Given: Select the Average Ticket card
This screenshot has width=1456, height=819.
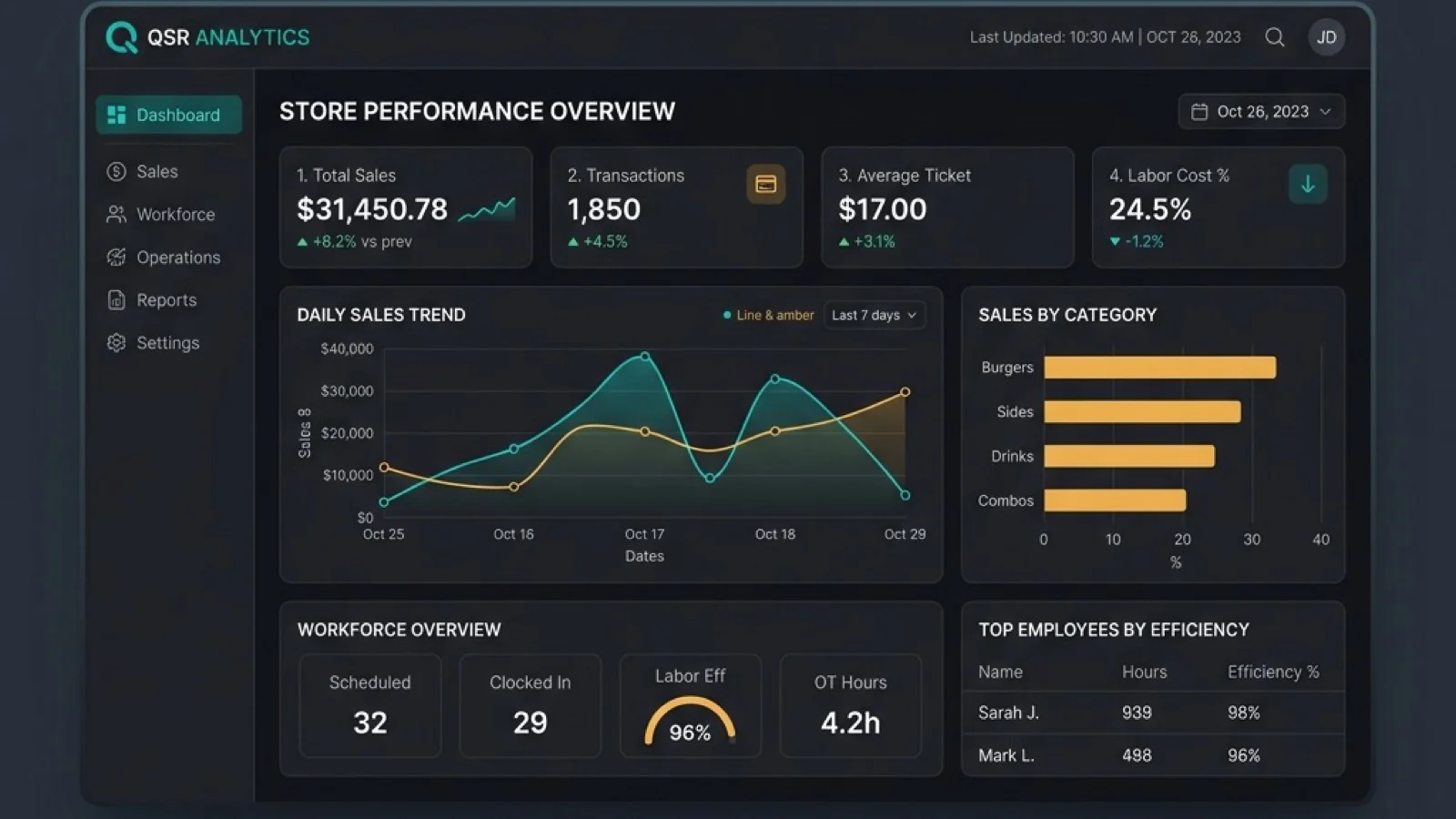Looking at the screenshot, I should click(947, 207).
